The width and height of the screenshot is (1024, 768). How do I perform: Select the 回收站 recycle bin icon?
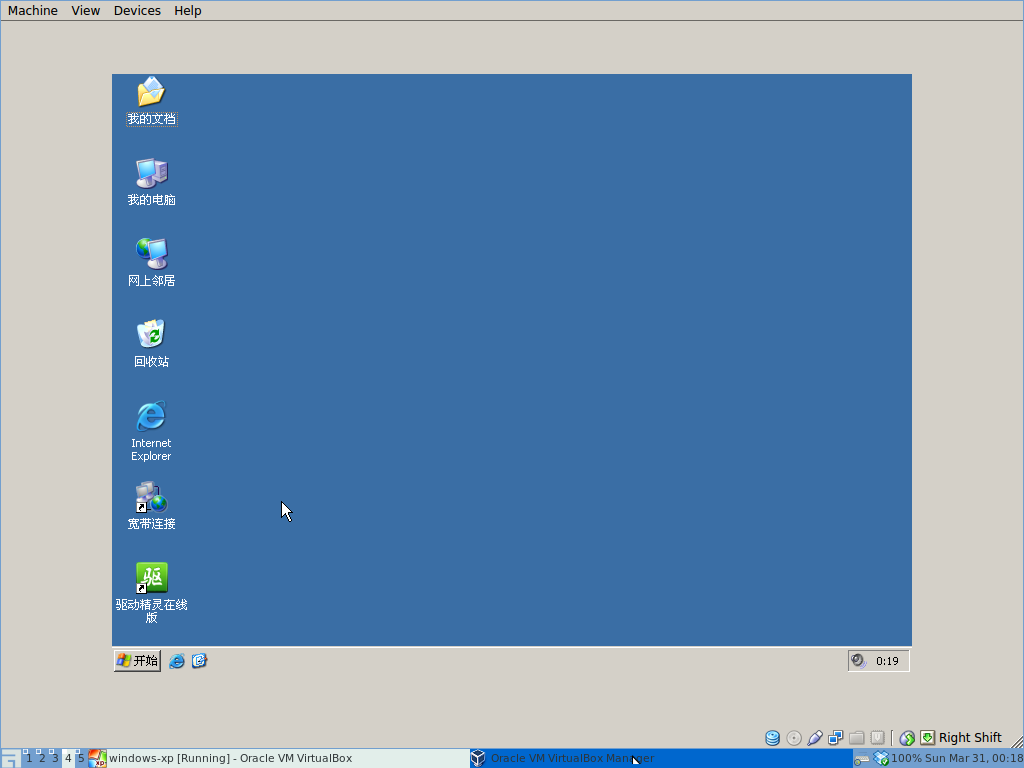click(x=152, y=344)
